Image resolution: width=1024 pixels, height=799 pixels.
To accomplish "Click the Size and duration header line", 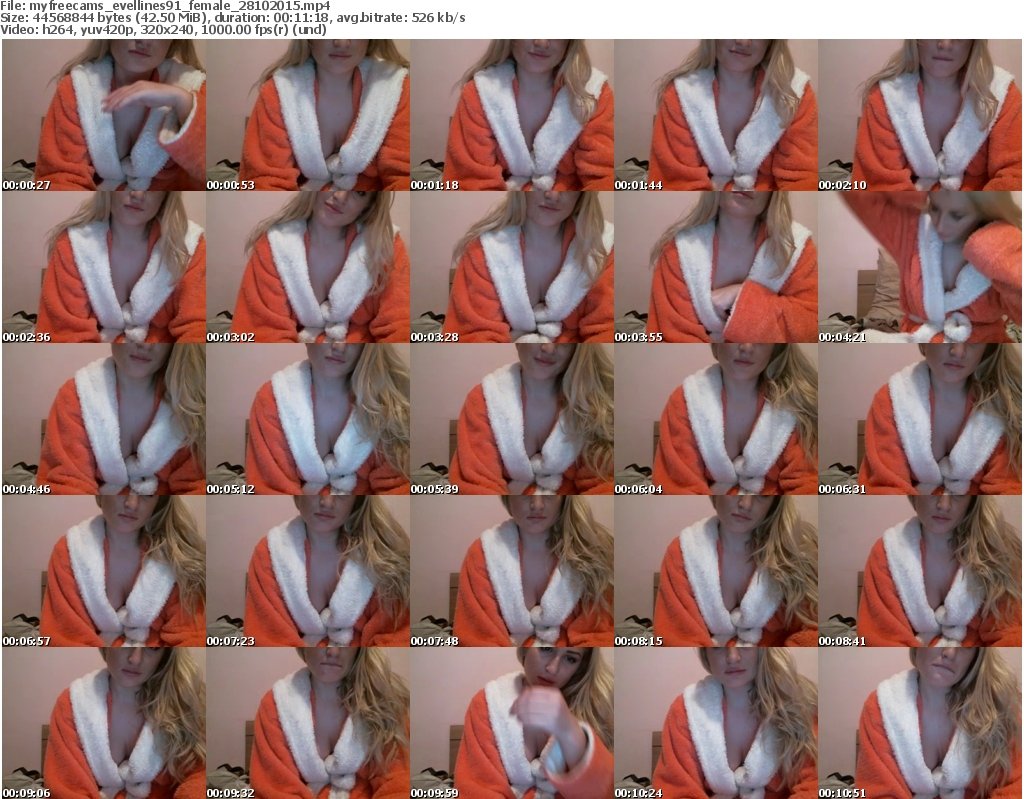I will [x=233, y=18].
